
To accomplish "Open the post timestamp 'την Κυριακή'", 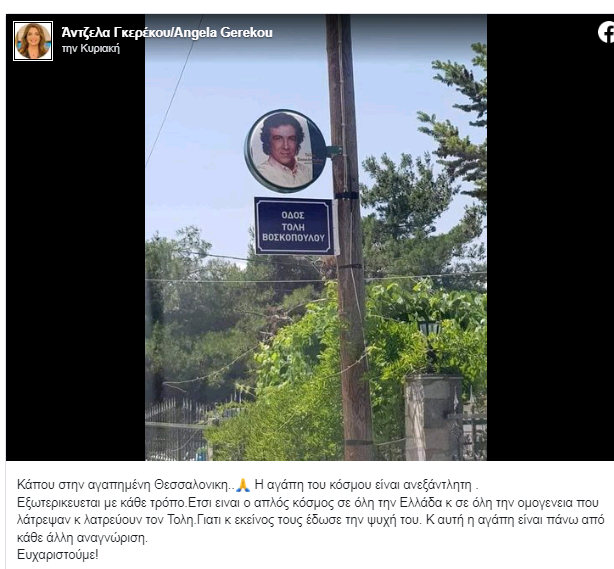I will coord(90,48).
